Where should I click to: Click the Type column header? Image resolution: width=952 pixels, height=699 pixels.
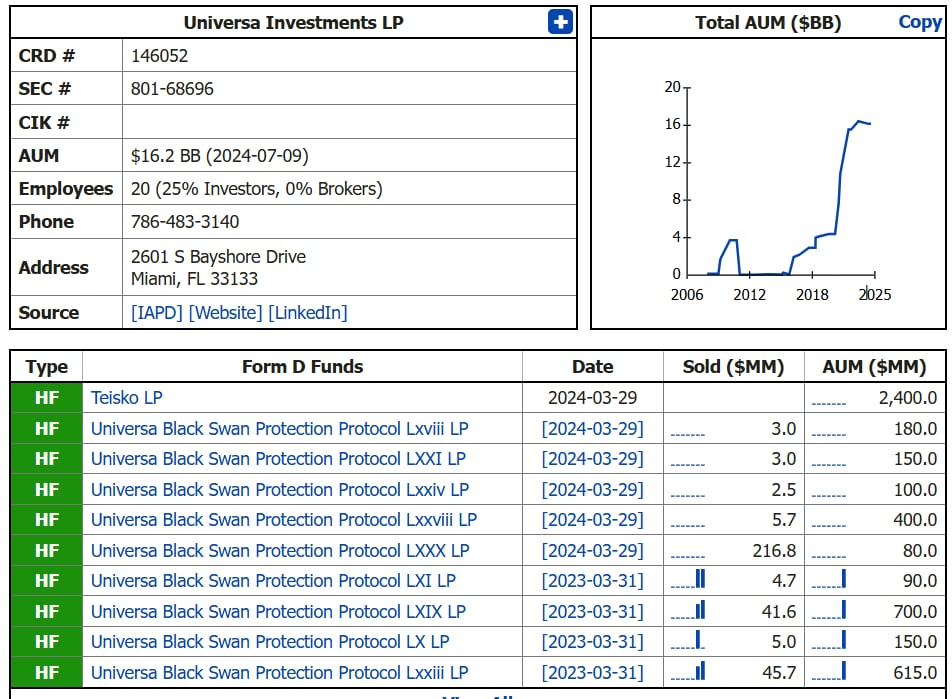pos(47,367)
